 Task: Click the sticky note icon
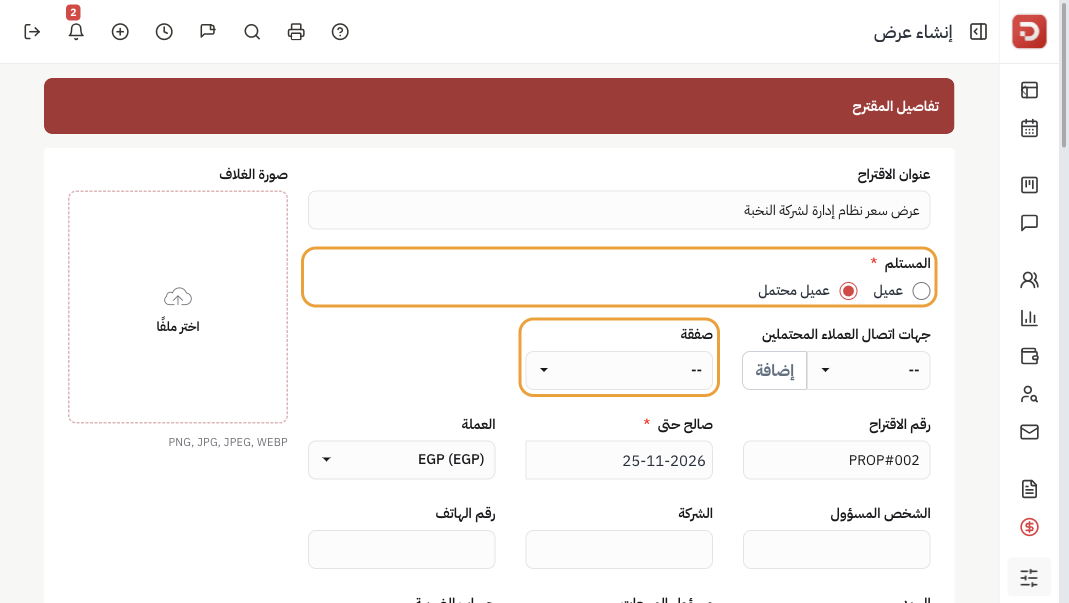[x=208, y=32]
